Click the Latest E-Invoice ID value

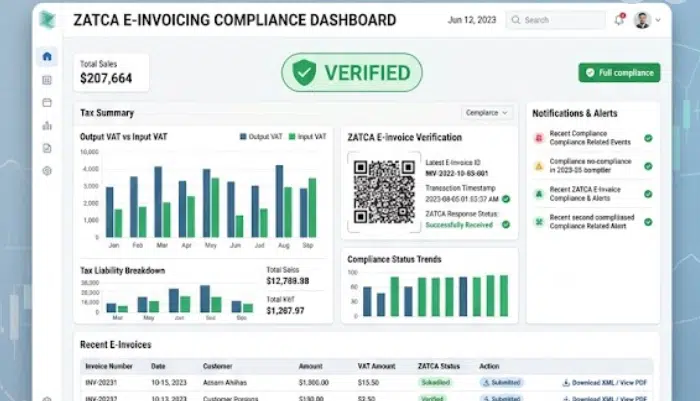point(457,173)
